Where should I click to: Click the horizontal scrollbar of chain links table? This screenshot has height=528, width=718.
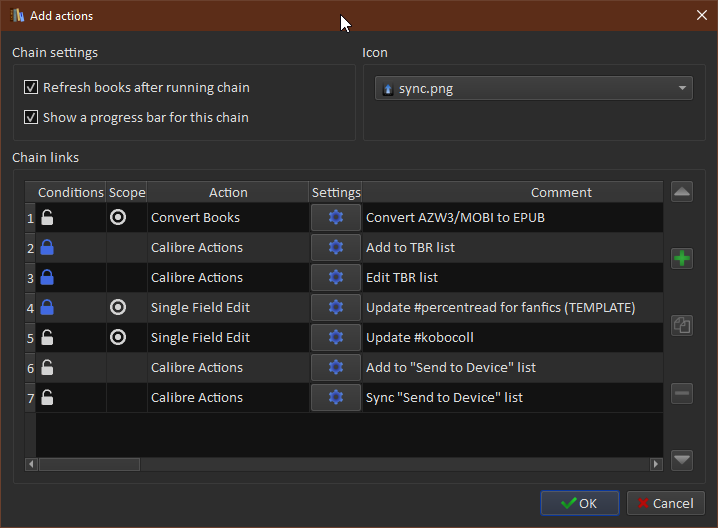(x=90, y=464)
